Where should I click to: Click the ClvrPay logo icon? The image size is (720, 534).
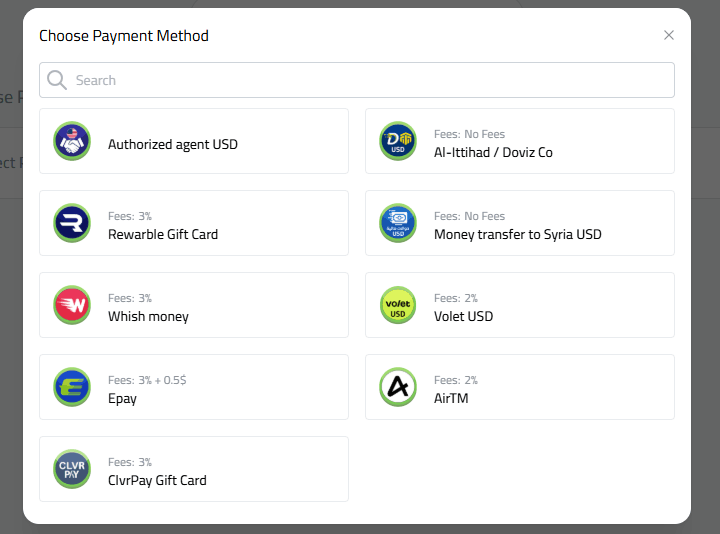(x=72, y=469)
